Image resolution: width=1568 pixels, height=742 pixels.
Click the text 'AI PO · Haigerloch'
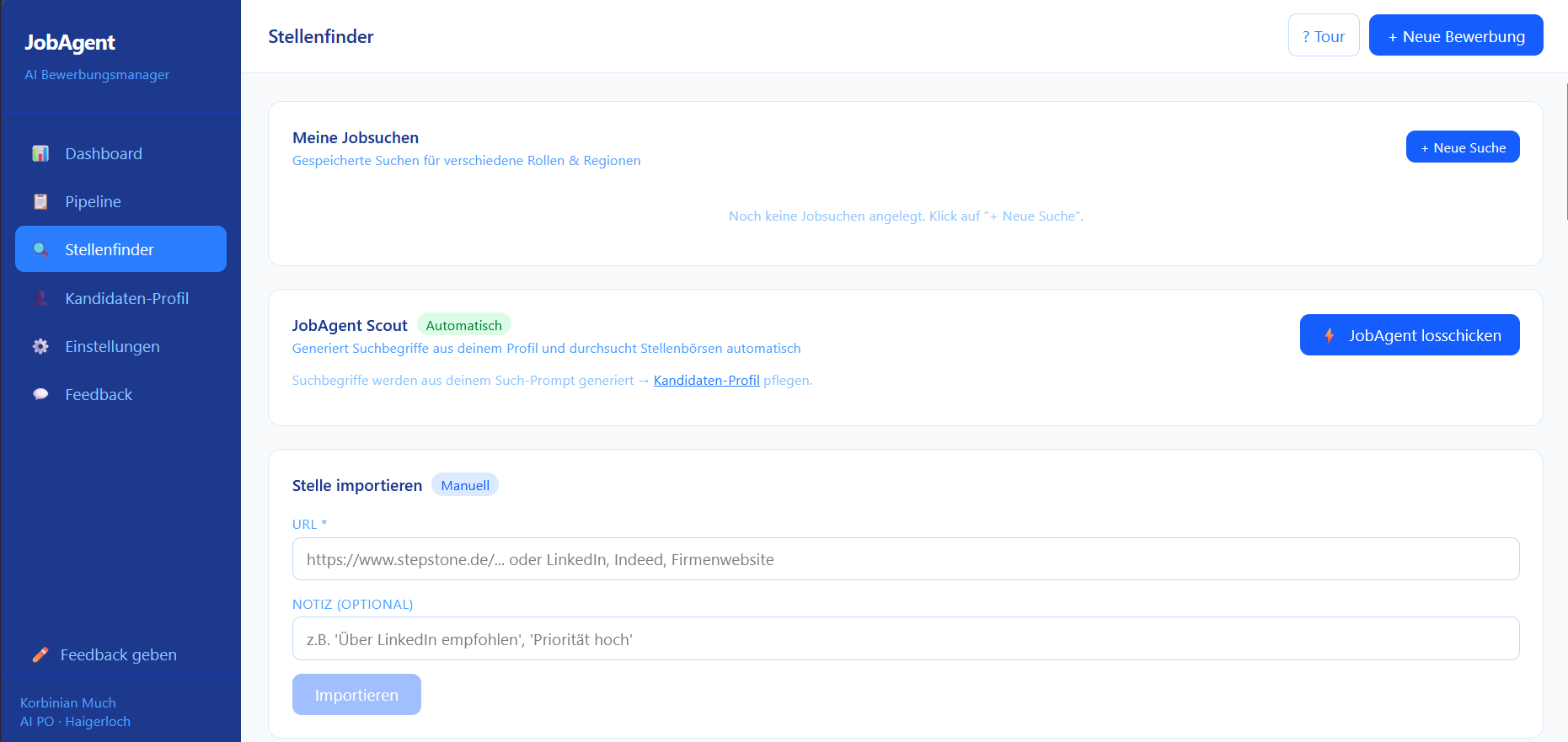(75, 722)
